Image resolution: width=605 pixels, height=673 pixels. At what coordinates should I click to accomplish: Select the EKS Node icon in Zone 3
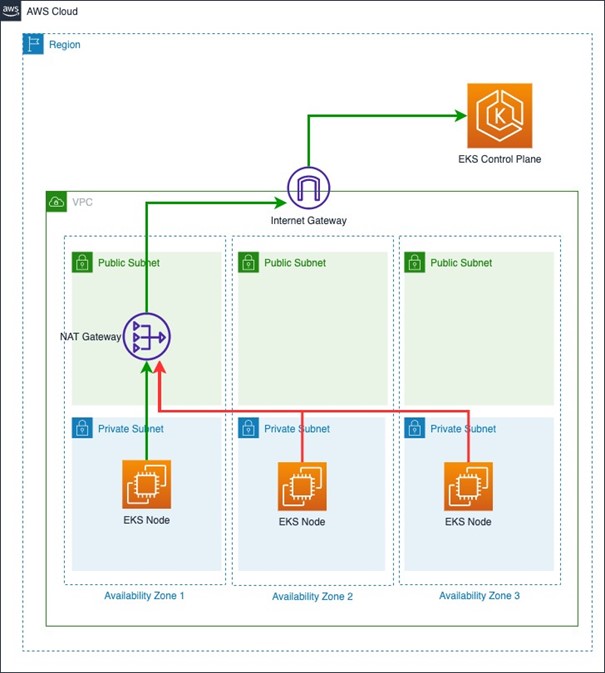point(468,486)
